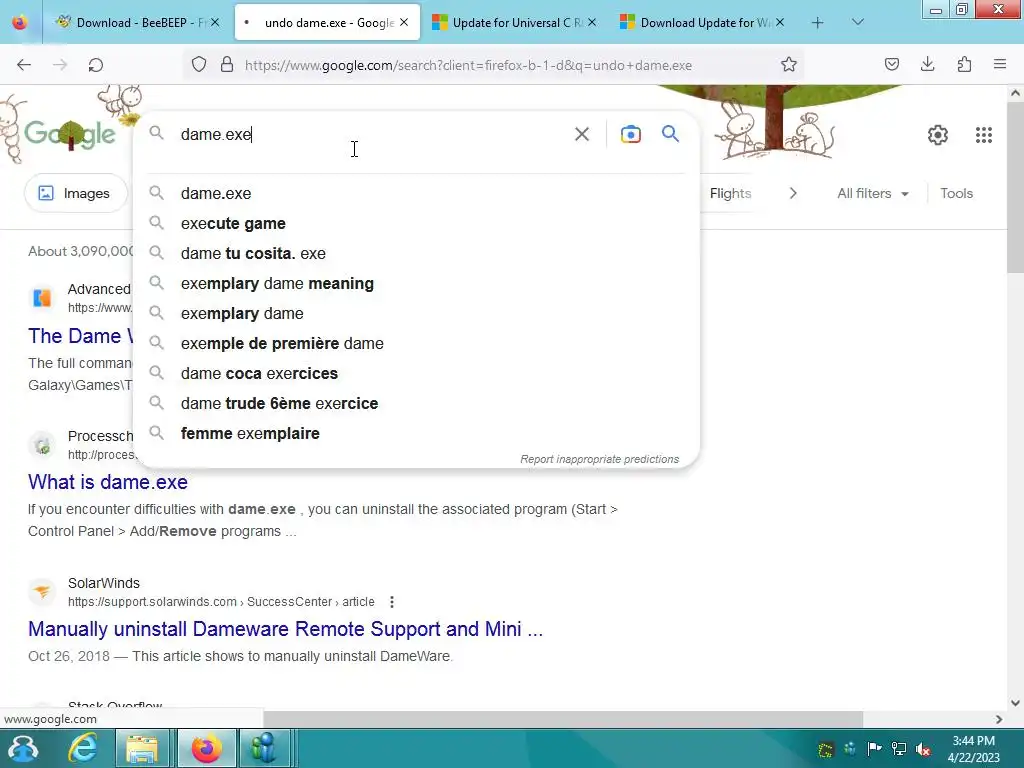Open the "What is dame.exe" result

[x=108, y=482]
